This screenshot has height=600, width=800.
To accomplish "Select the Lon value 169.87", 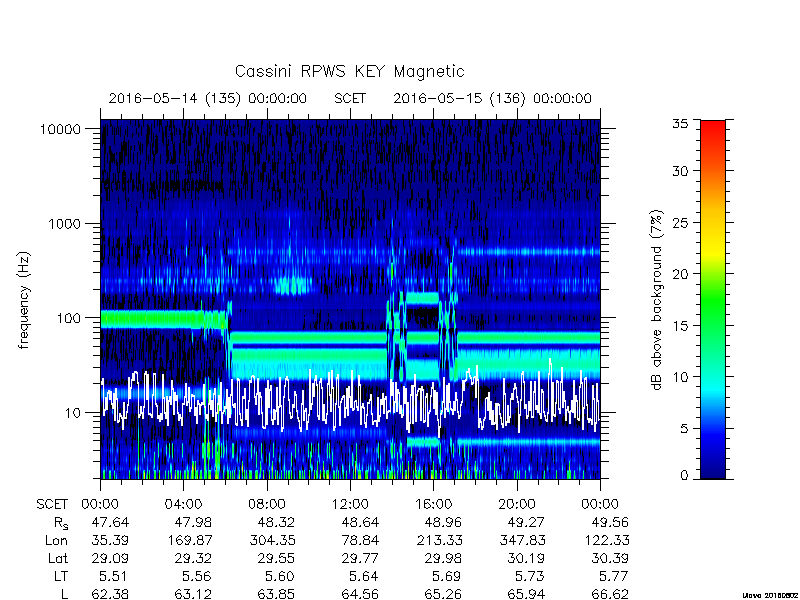I will point(190,540).
